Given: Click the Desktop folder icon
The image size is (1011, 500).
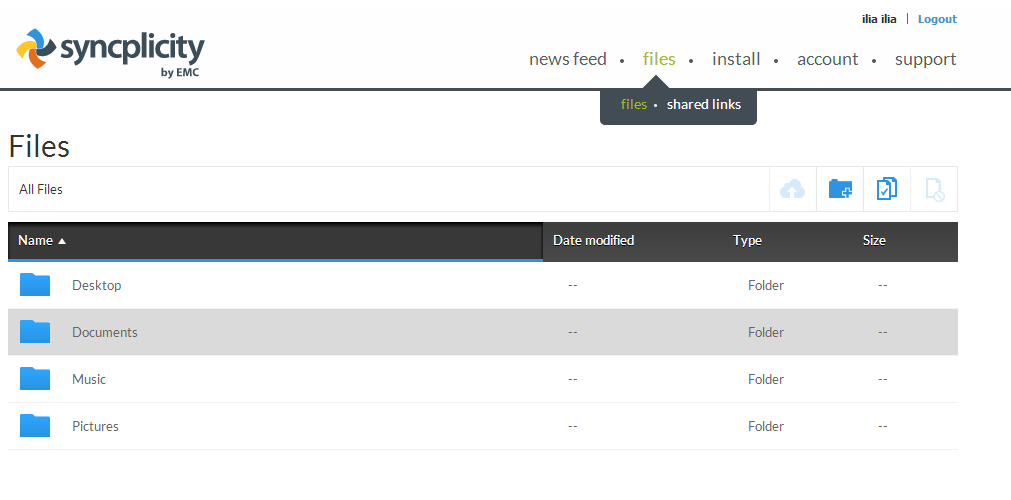Looking at the screenshot, I should 35,285.
